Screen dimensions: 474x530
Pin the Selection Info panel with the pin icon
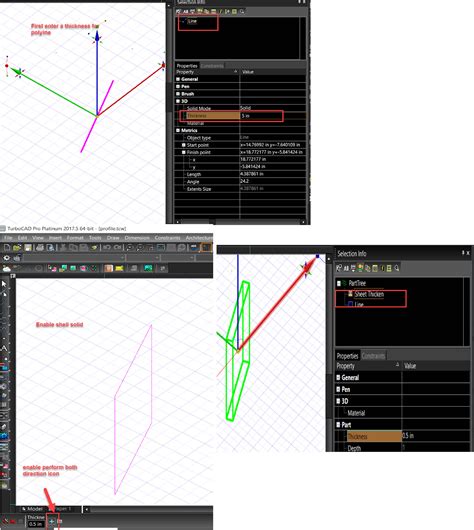(x=463, y=253)
